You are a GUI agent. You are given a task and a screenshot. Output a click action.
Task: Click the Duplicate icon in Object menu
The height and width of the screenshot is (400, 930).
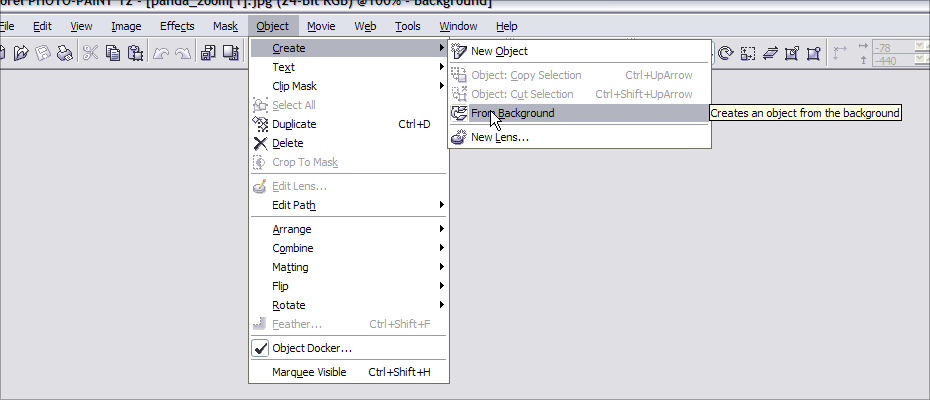[x=260, y=124]
